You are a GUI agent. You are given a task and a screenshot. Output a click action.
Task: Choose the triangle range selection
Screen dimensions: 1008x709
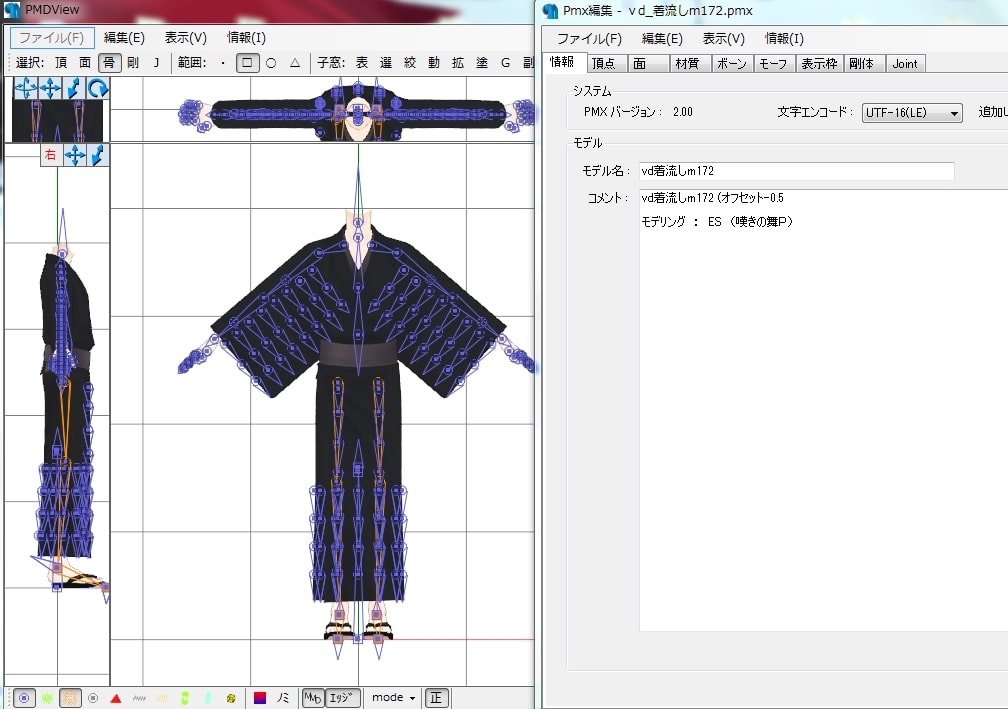point(295,62)
